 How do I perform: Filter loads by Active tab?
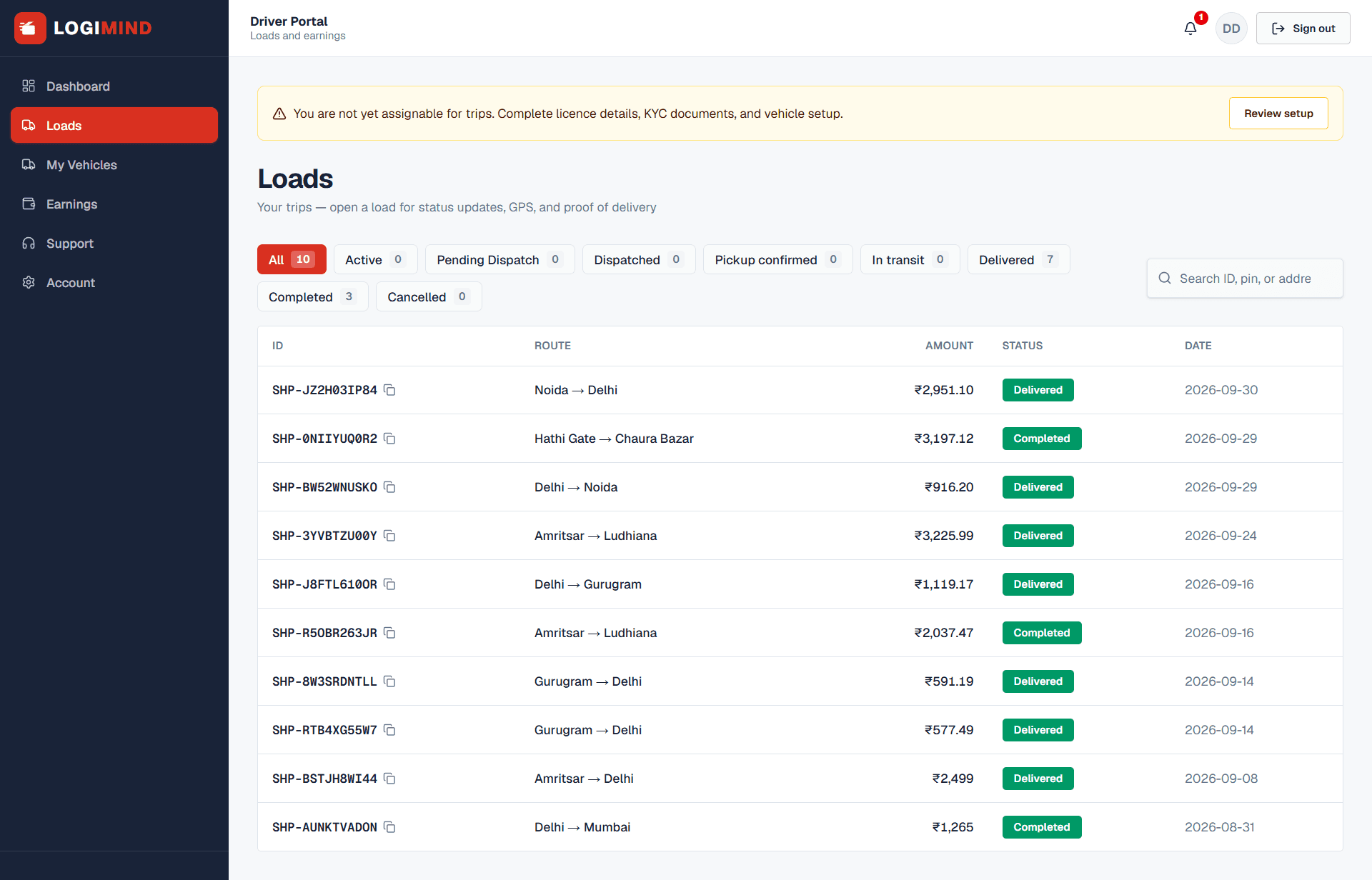coord(375,259)
